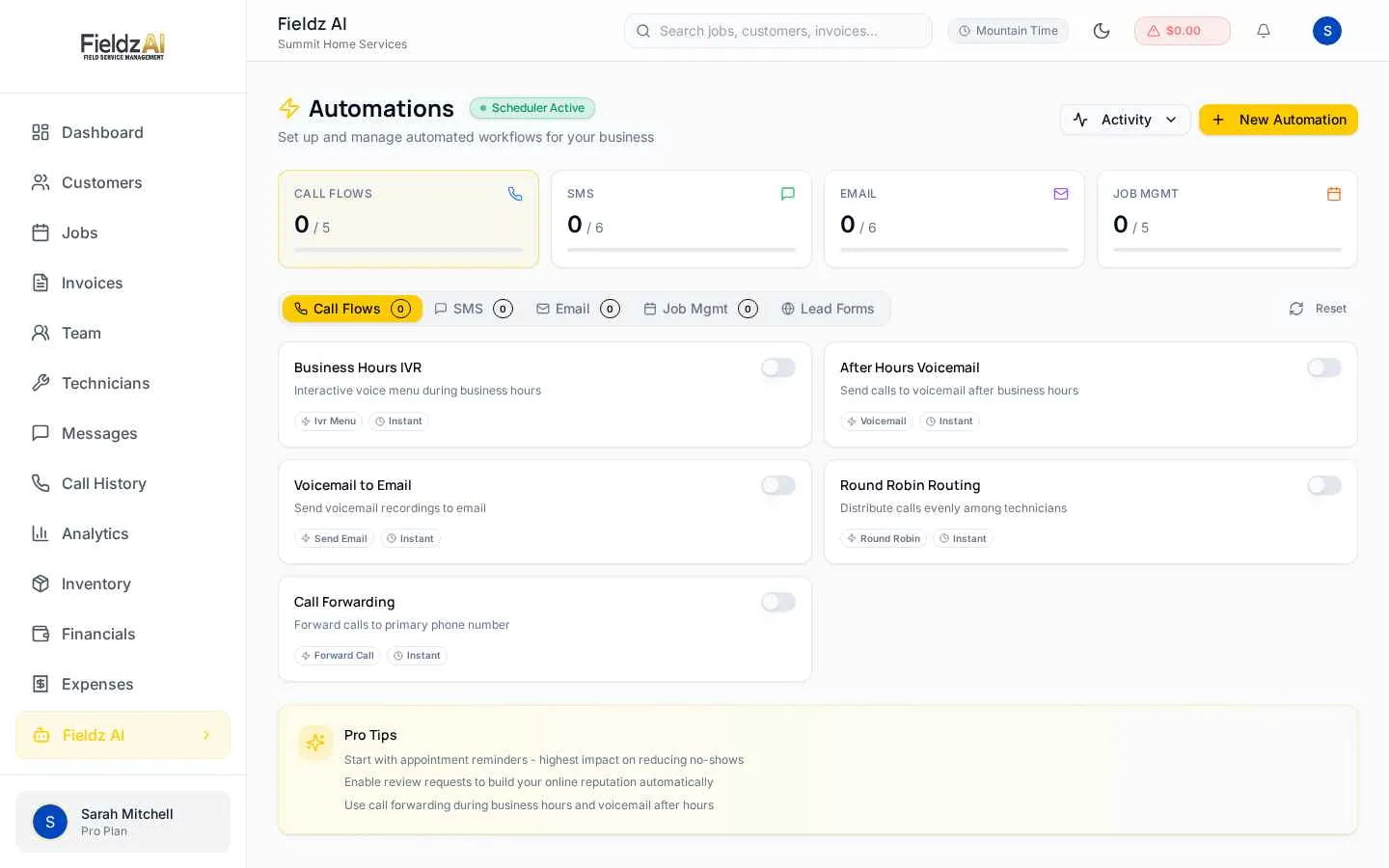Click the Financials wallet icon
The image size is (1389, 868).
coord(41,634)
